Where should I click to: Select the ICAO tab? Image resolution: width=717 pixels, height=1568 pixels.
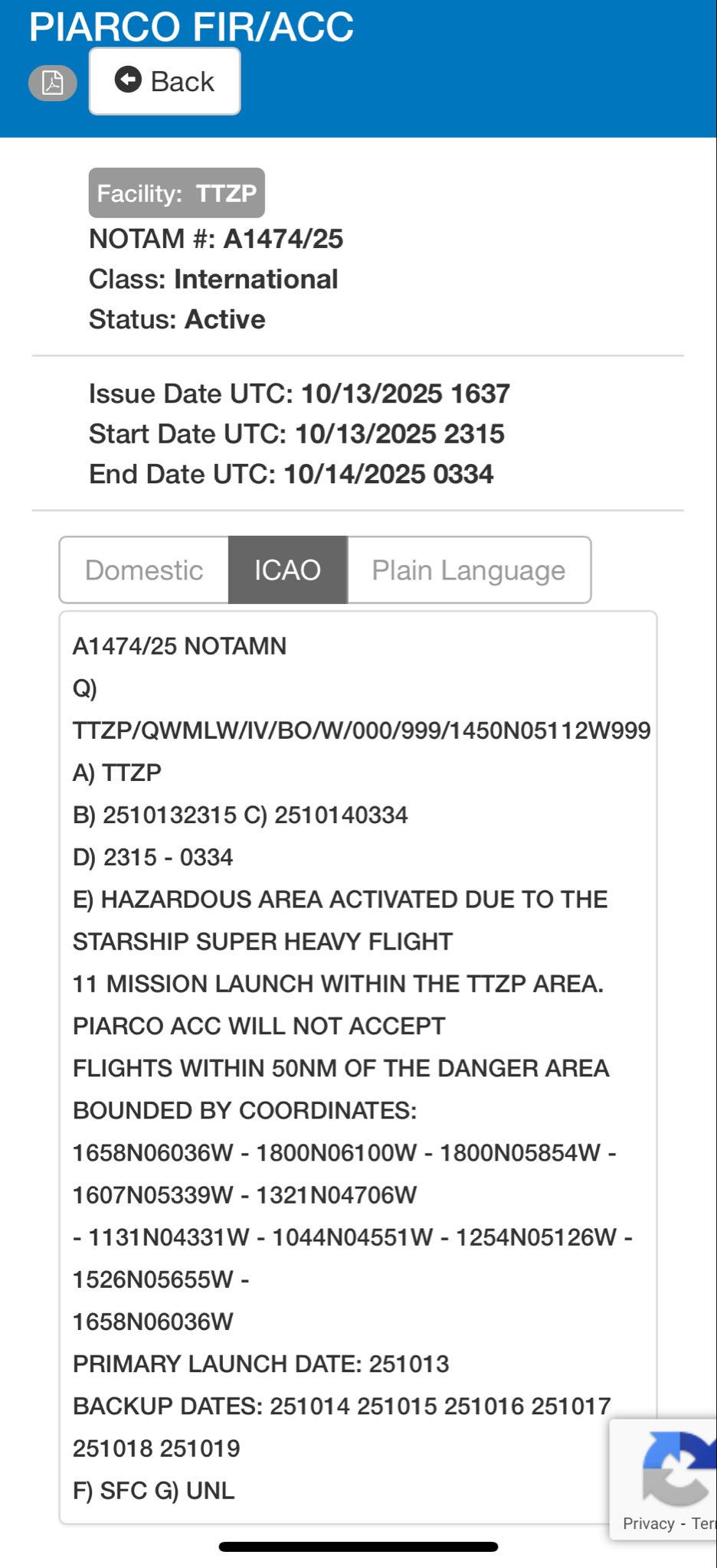tap(287, 570)
